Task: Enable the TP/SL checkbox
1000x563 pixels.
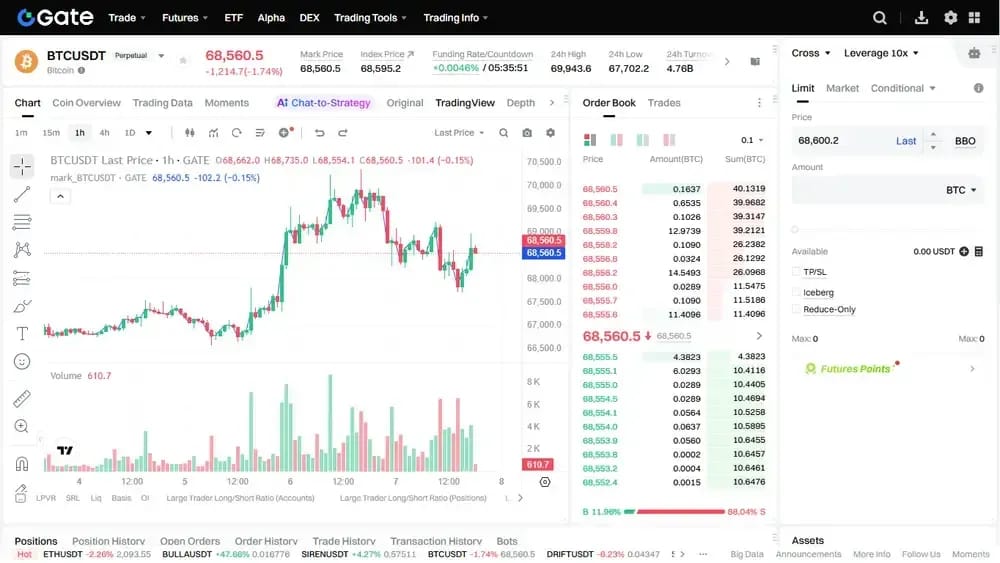Action: point(796,272)
